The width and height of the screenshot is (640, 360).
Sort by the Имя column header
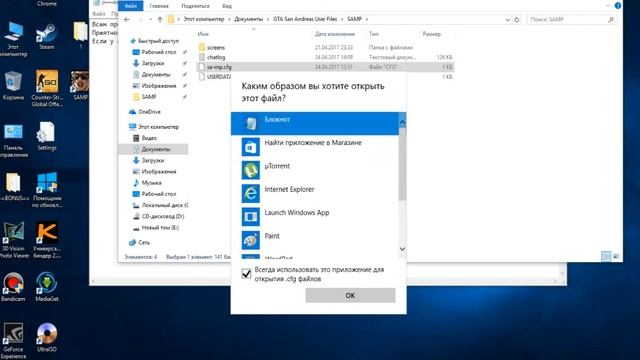click(x=203, y=34)
